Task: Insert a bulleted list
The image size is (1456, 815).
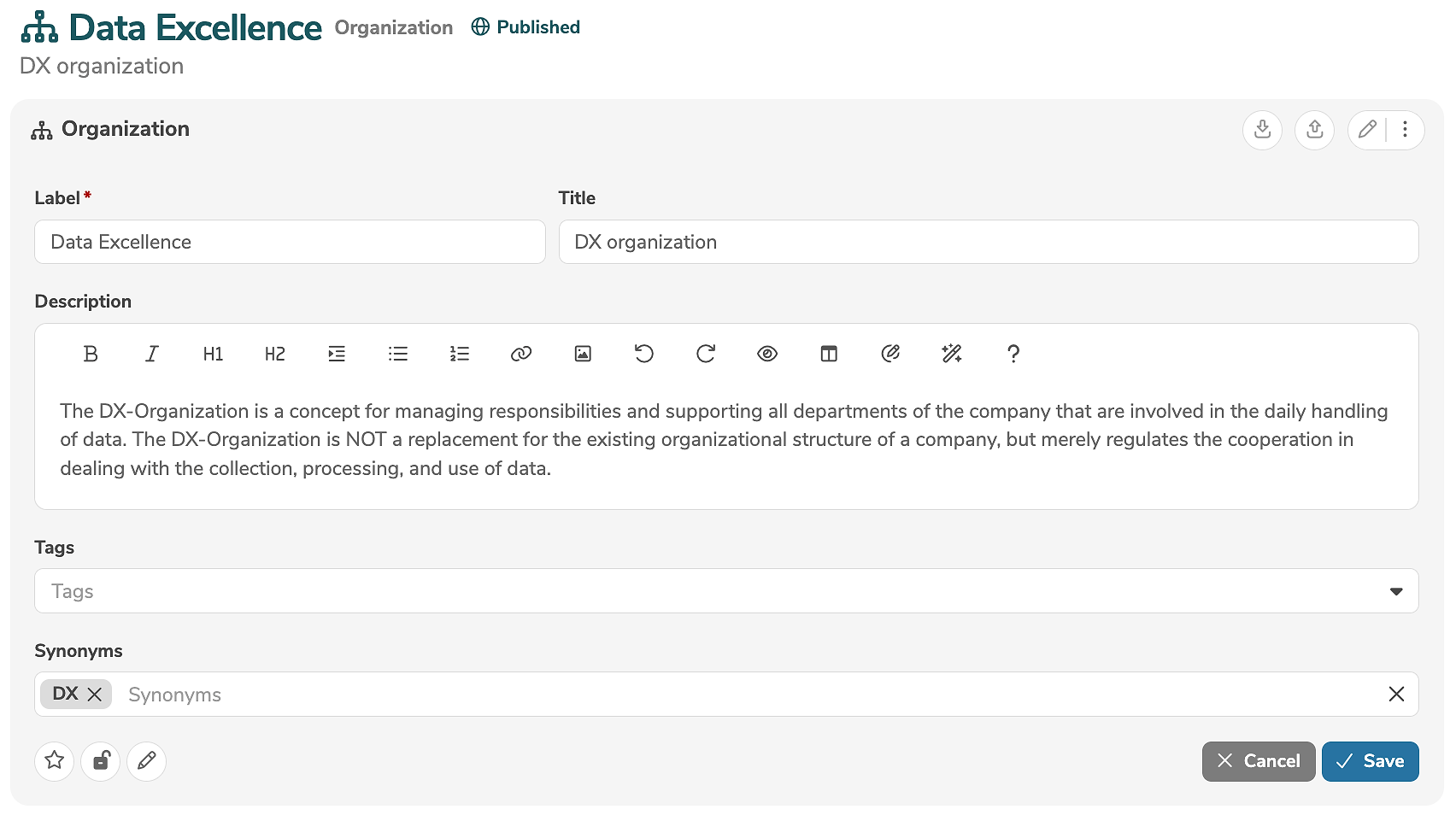Action: coord(398,354)
